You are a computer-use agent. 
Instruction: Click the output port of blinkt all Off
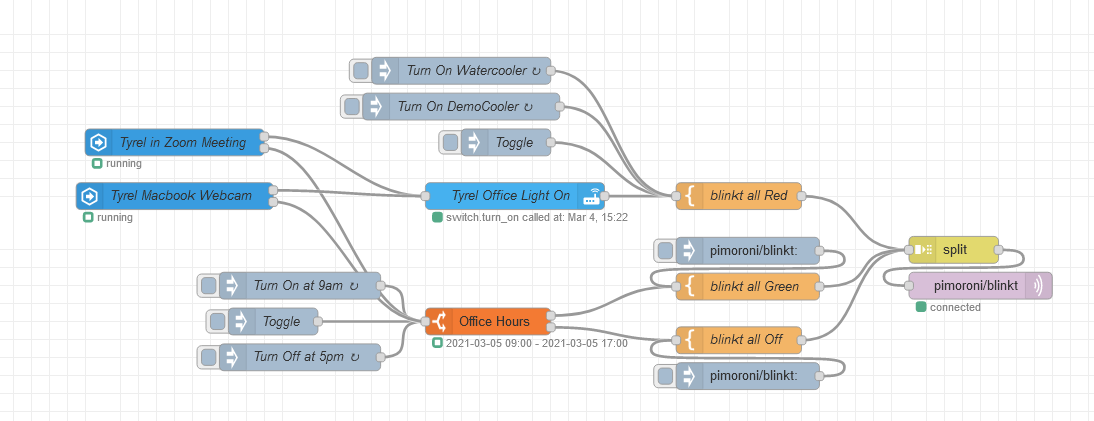802,340
